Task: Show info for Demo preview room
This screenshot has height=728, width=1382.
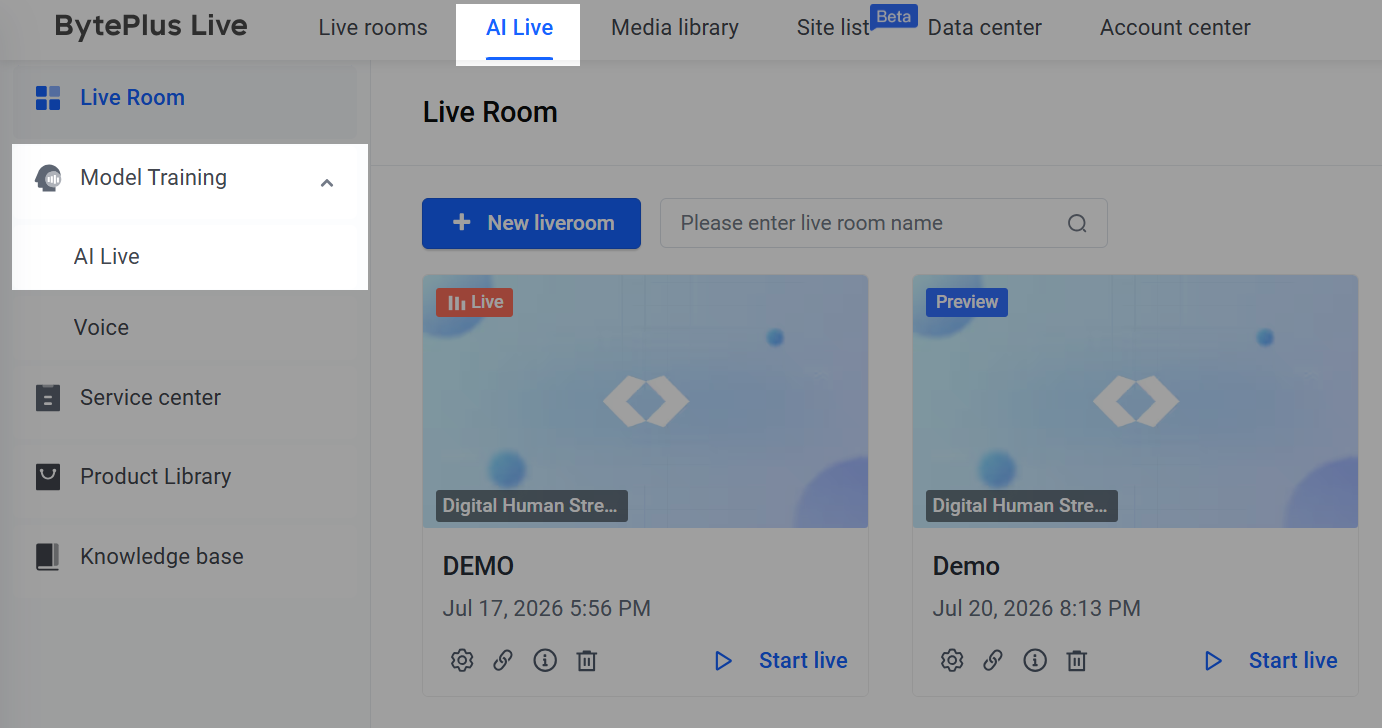Action: pyautogui.click(x=1035, y=660)
